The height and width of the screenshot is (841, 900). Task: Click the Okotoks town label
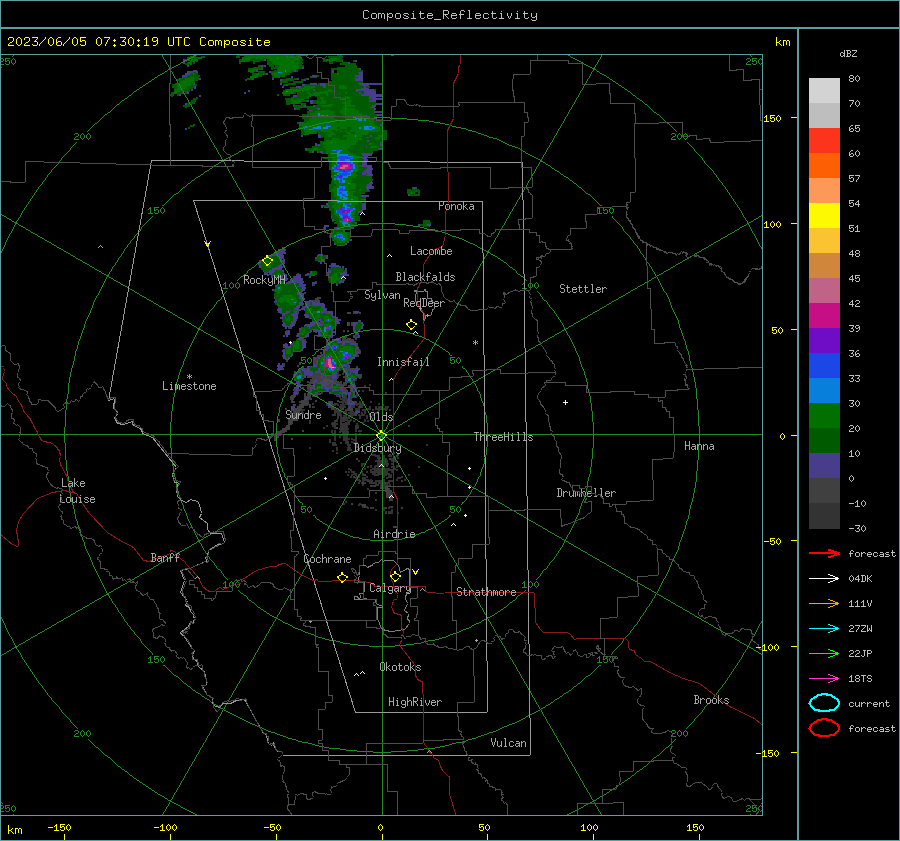(401, 667)
